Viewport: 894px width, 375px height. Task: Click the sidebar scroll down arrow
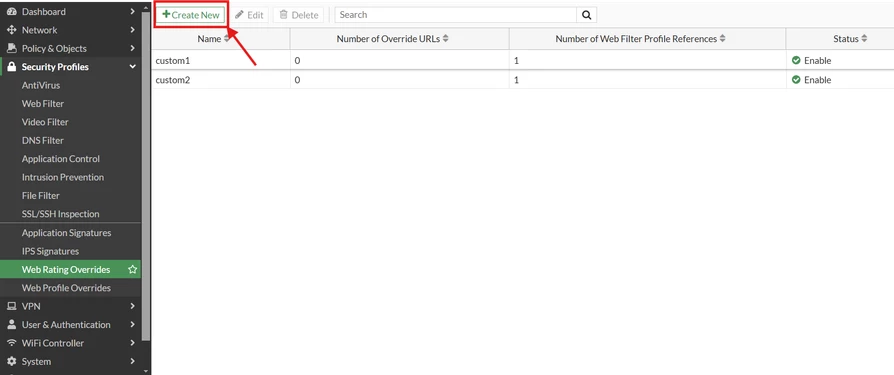click(x=146, y=371)
